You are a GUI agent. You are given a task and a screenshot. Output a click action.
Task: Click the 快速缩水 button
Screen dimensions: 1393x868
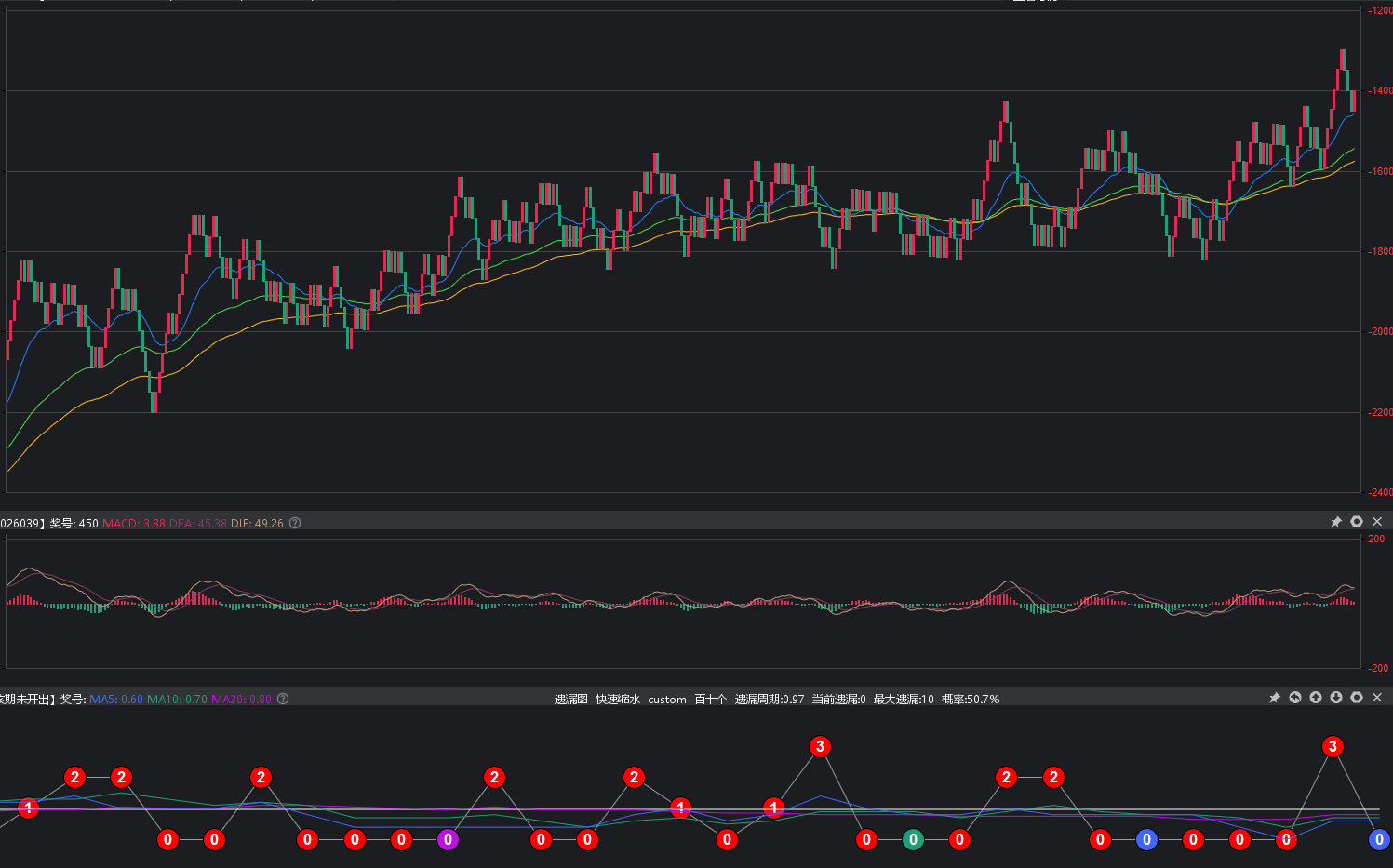617,699
